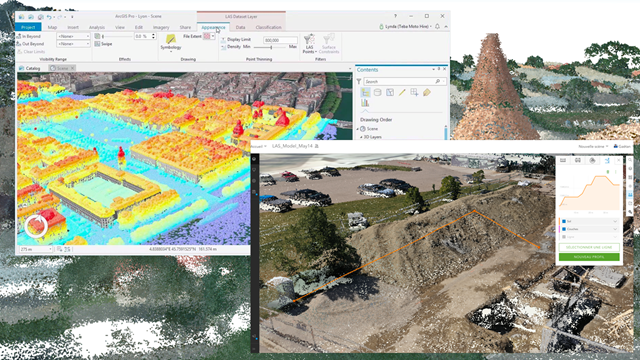Viewport: 640px width, 360px height.
Task: Click the Contents filter funnel icon
Action: [359, 82]
